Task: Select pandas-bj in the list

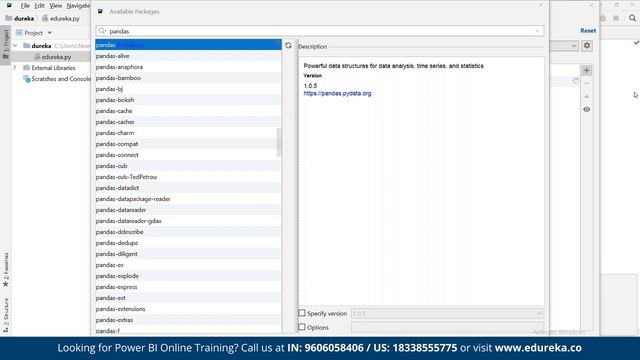Action: (x=188, y=89)
